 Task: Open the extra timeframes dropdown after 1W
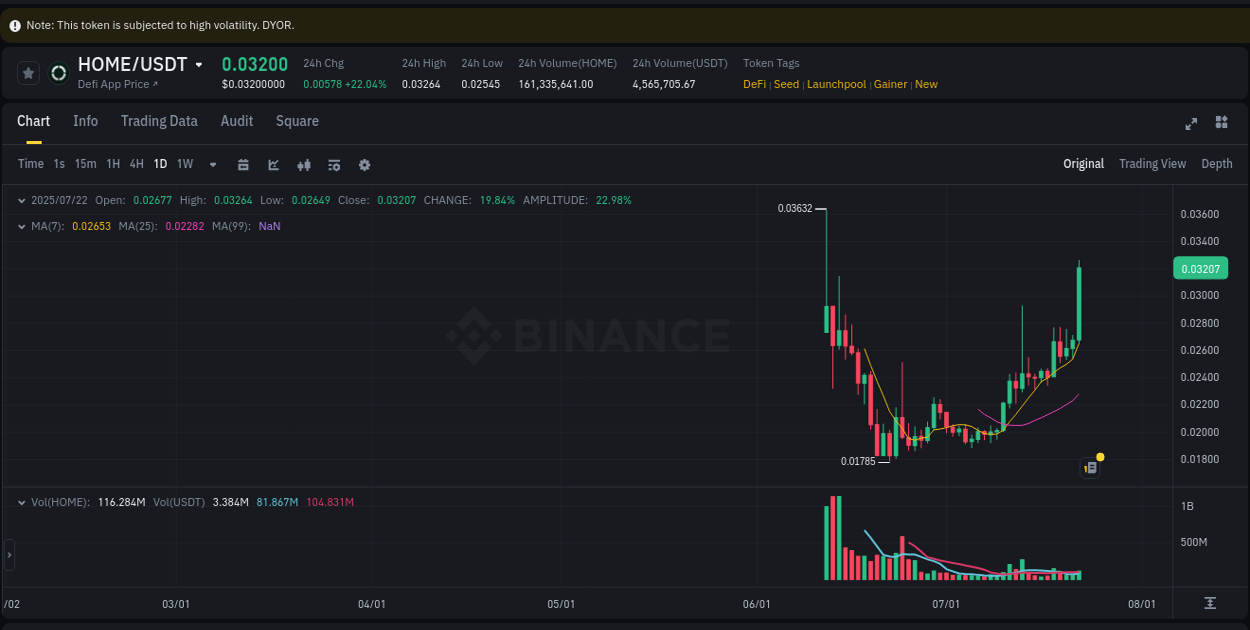tap(212, 164)
